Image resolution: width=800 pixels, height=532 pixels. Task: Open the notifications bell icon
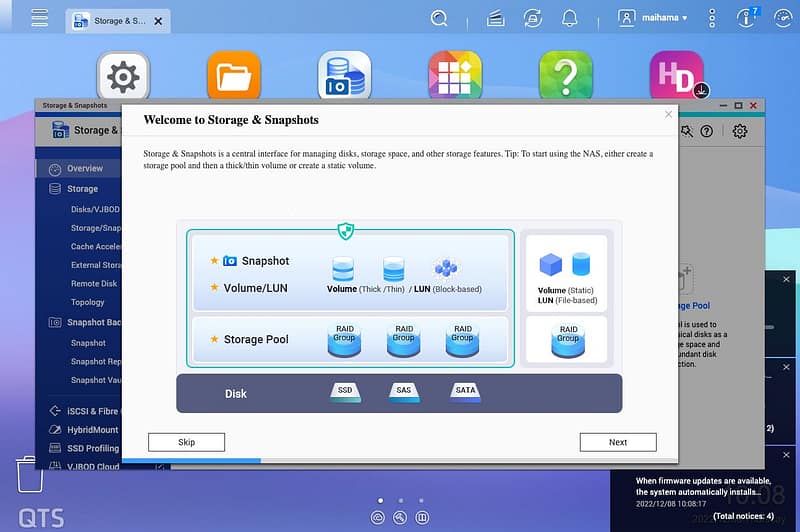[569, 19]
